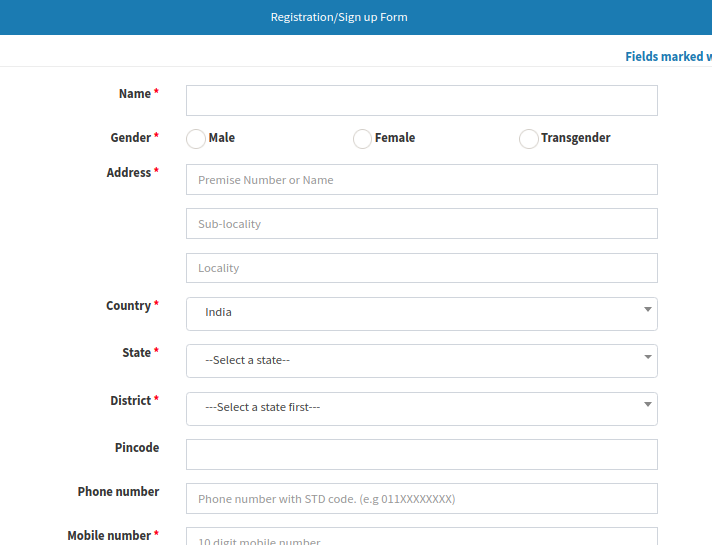Click the Pincode input field
The height and width of the screenshot is (545, 712).
click(x=421, y=454)
